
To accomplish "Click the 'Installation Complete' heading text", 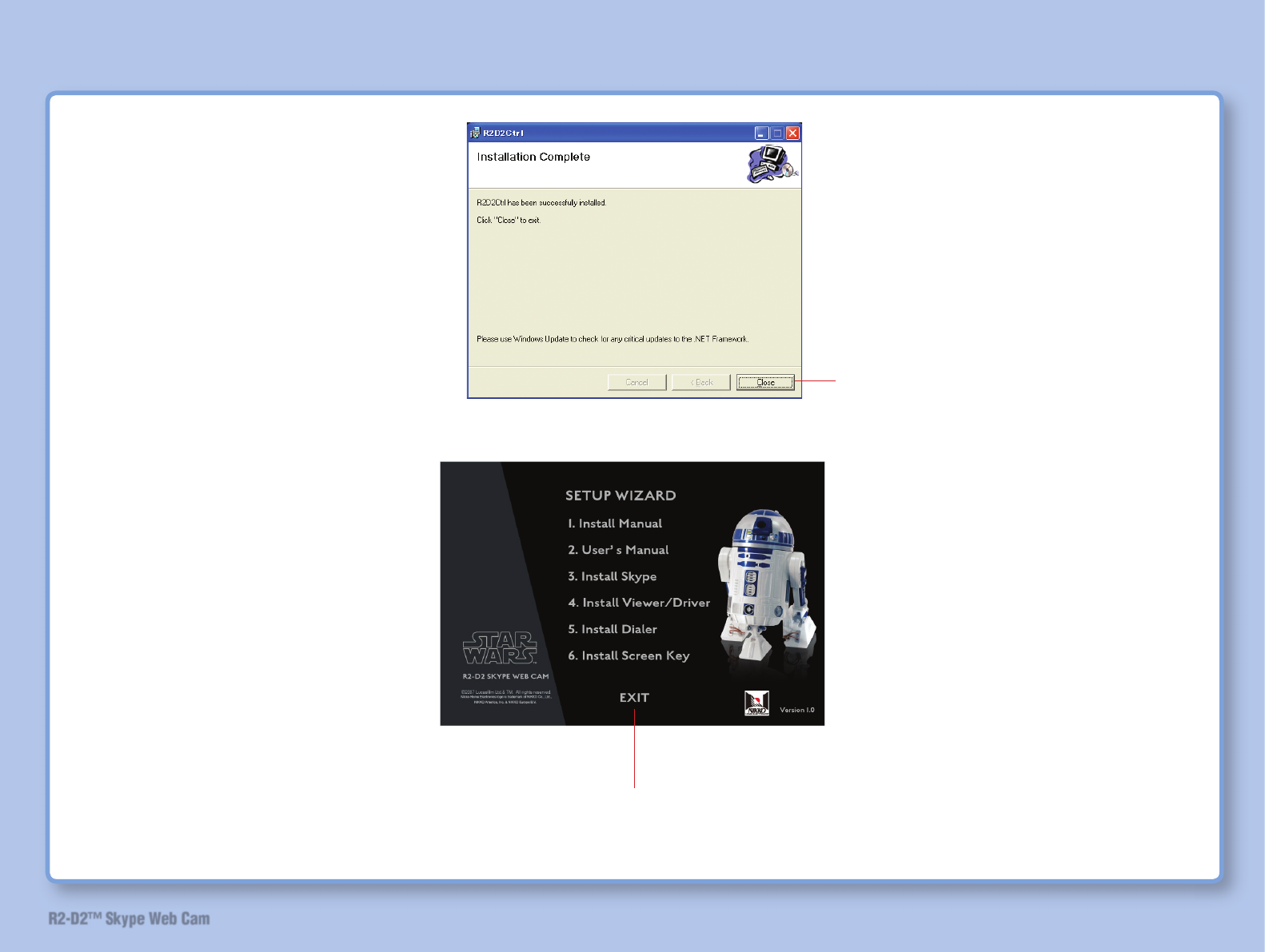I will 533,157.
